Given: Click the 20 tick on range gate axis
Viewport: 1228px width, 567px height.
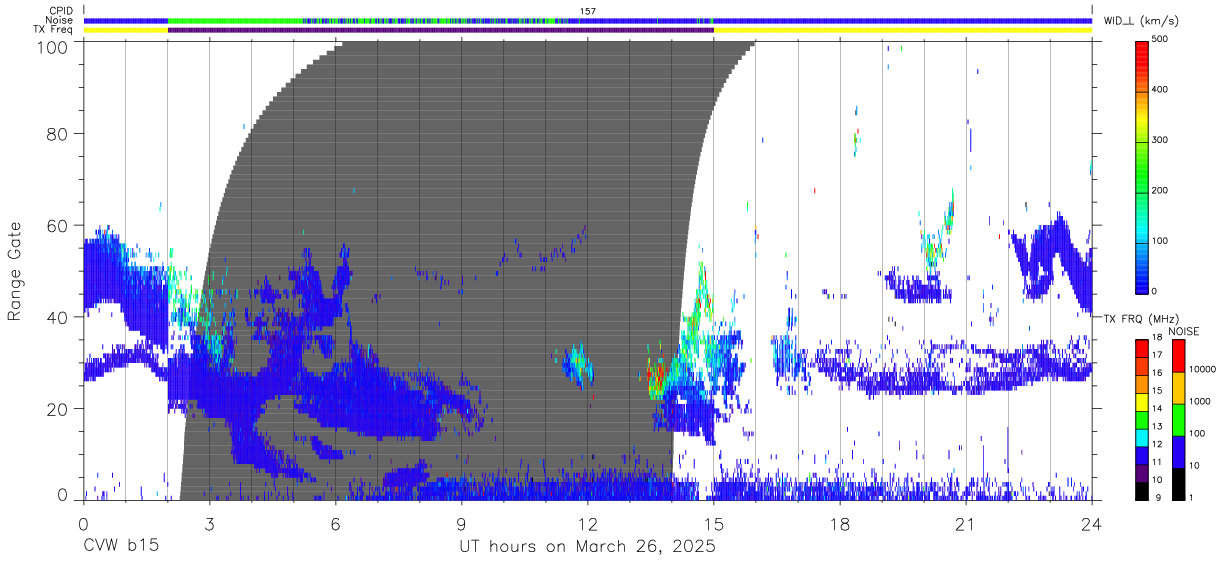Looking at the screenshot, I should [x=58, y=408].
